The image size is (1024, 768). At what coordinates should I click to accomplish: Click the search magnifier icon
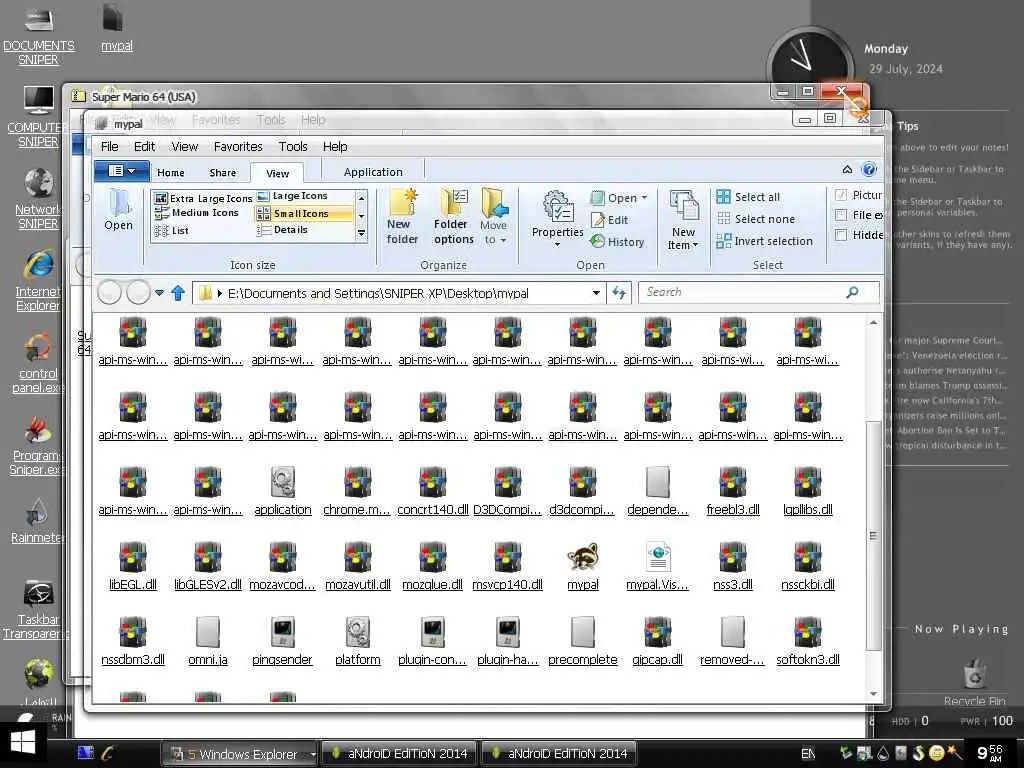[x=852, y=293]
